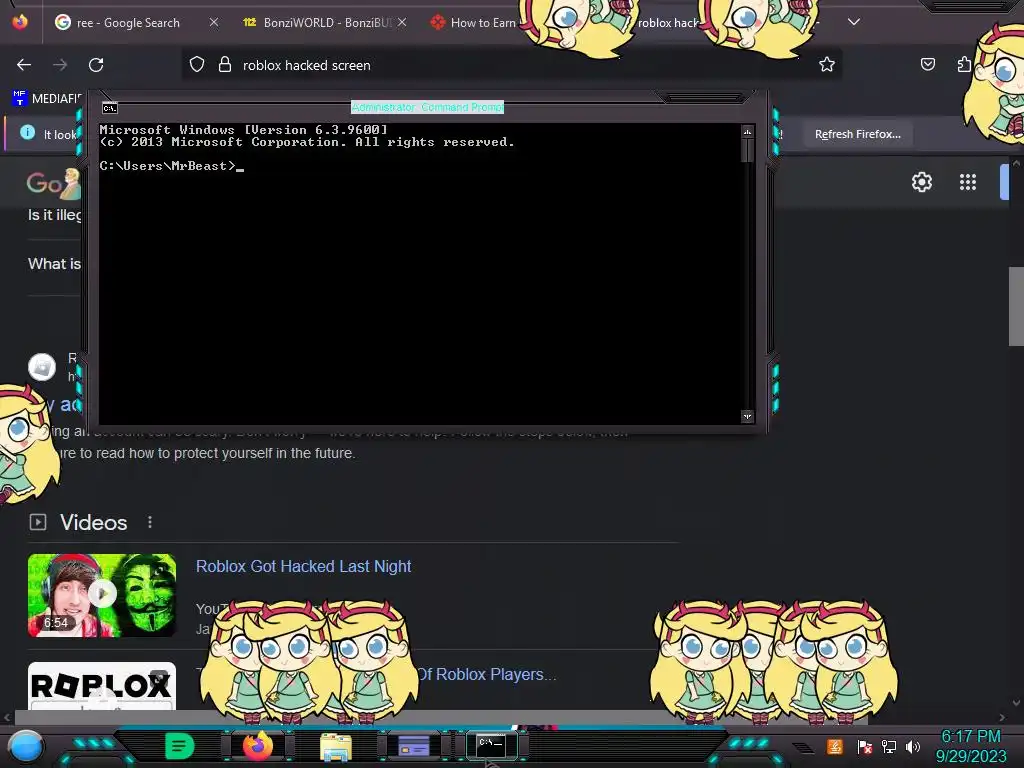Open the MEDIAFIRE bookmark

click(46, 99)
